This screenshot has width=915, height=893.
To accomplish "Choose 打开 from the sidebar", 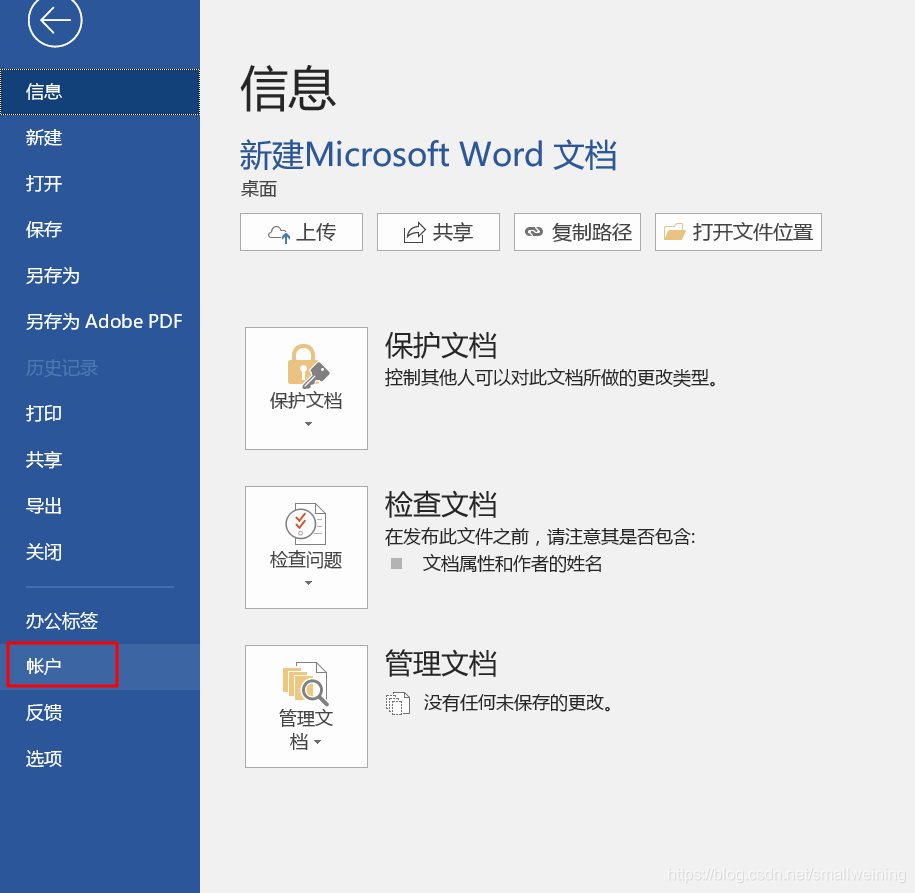I will point(100,184).
